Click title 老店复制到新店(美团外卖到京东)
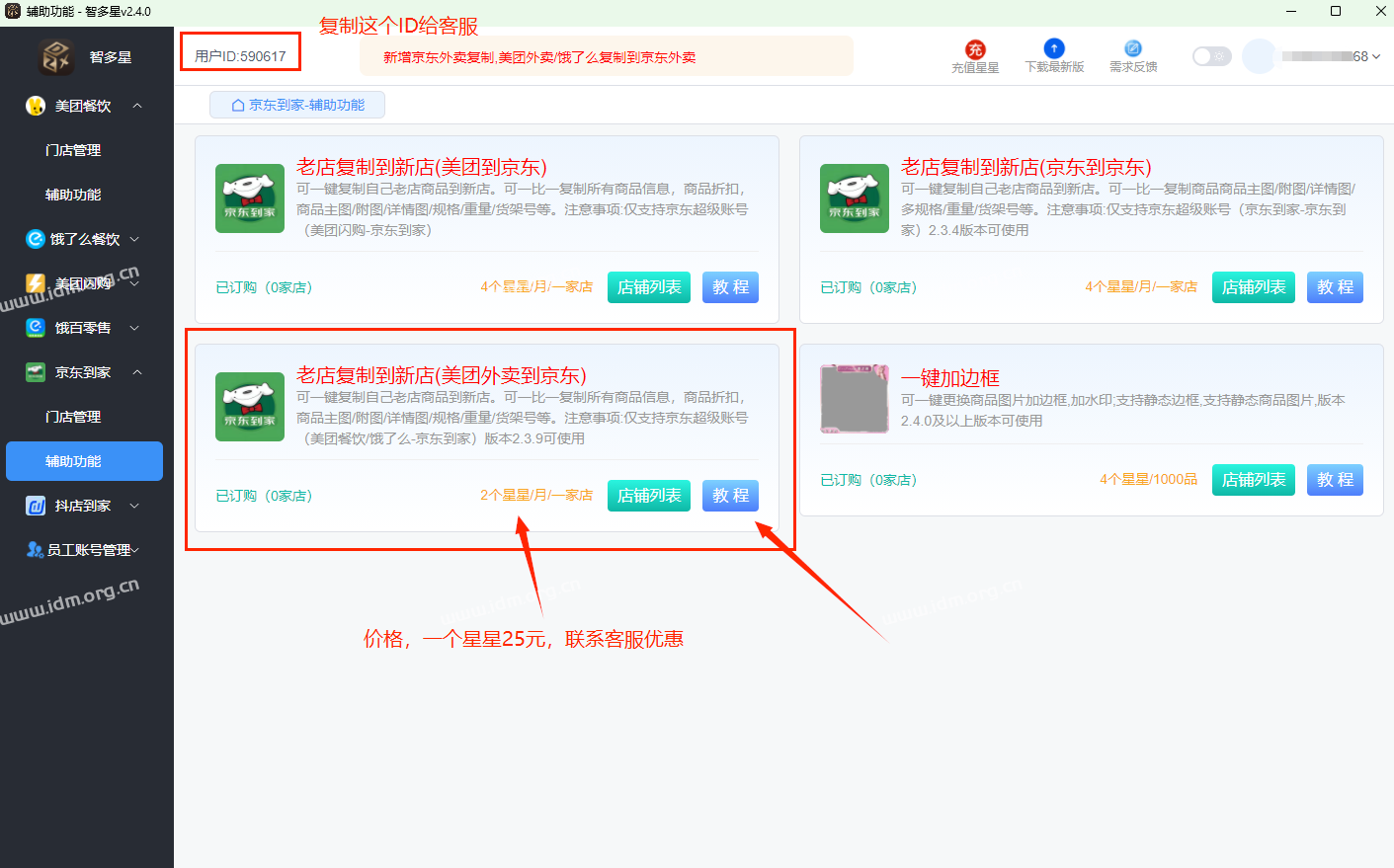The height and width of the screenshot is (868, 1394). (442, 375)
